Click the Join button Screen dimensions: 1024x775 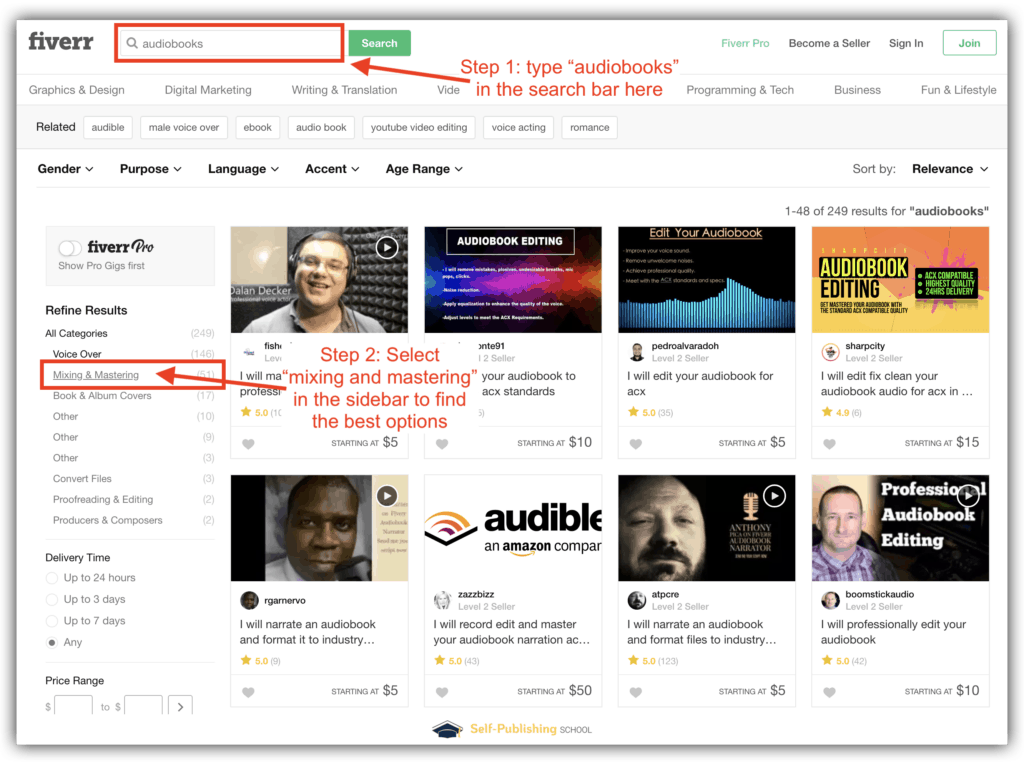pos(969,43)
